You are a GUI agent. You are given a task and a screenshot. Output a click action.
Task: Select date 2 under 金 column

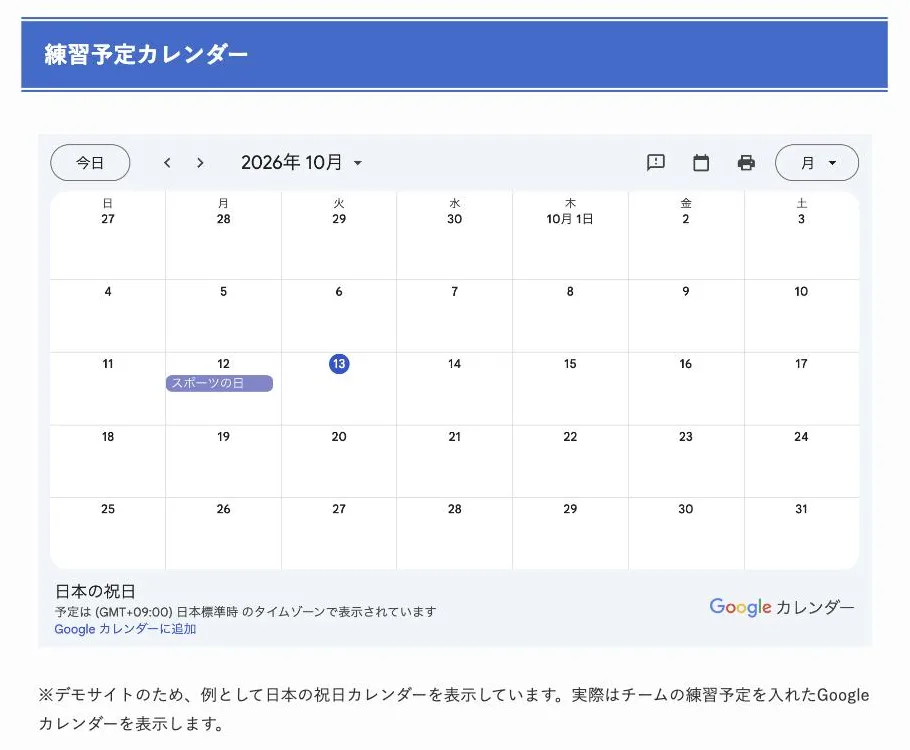(685, 219)
